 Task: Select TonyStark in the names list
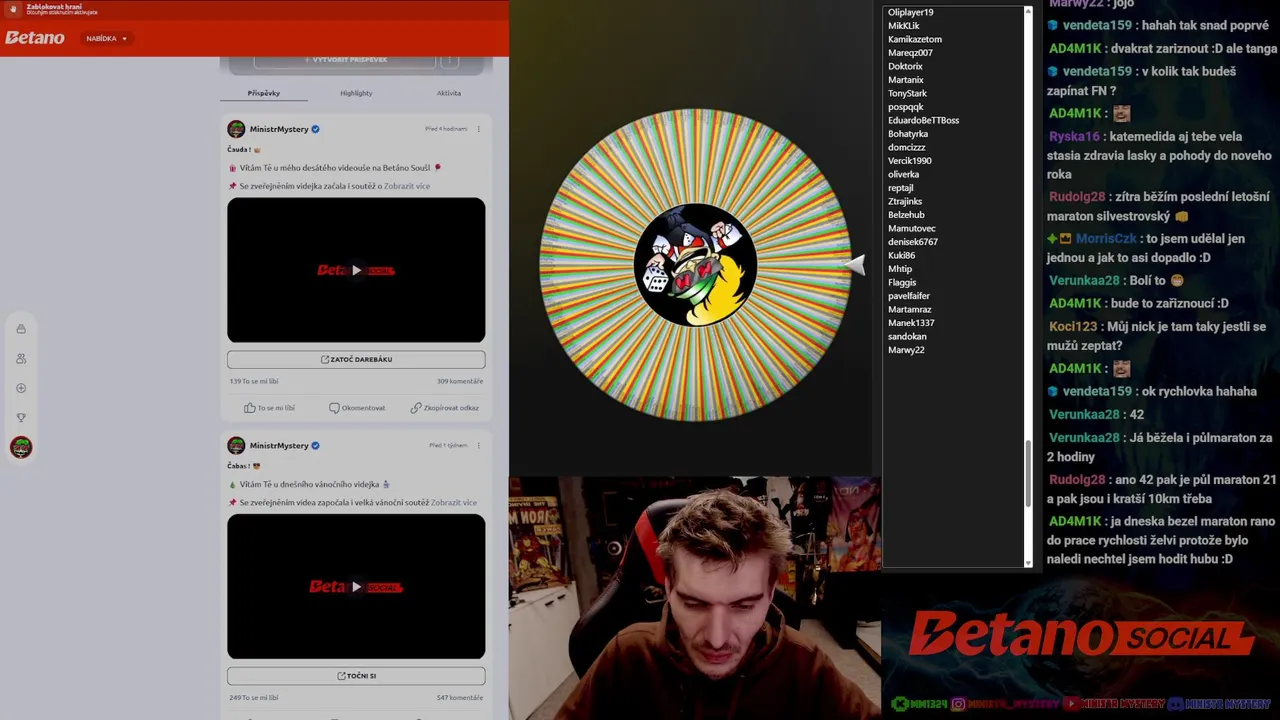tap(907, 93)
